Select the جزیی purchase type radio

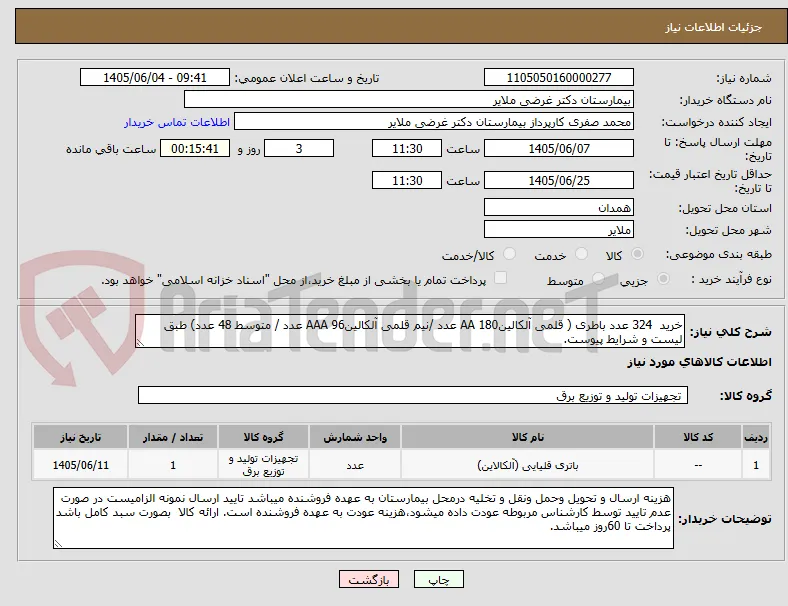pos(663,278)
